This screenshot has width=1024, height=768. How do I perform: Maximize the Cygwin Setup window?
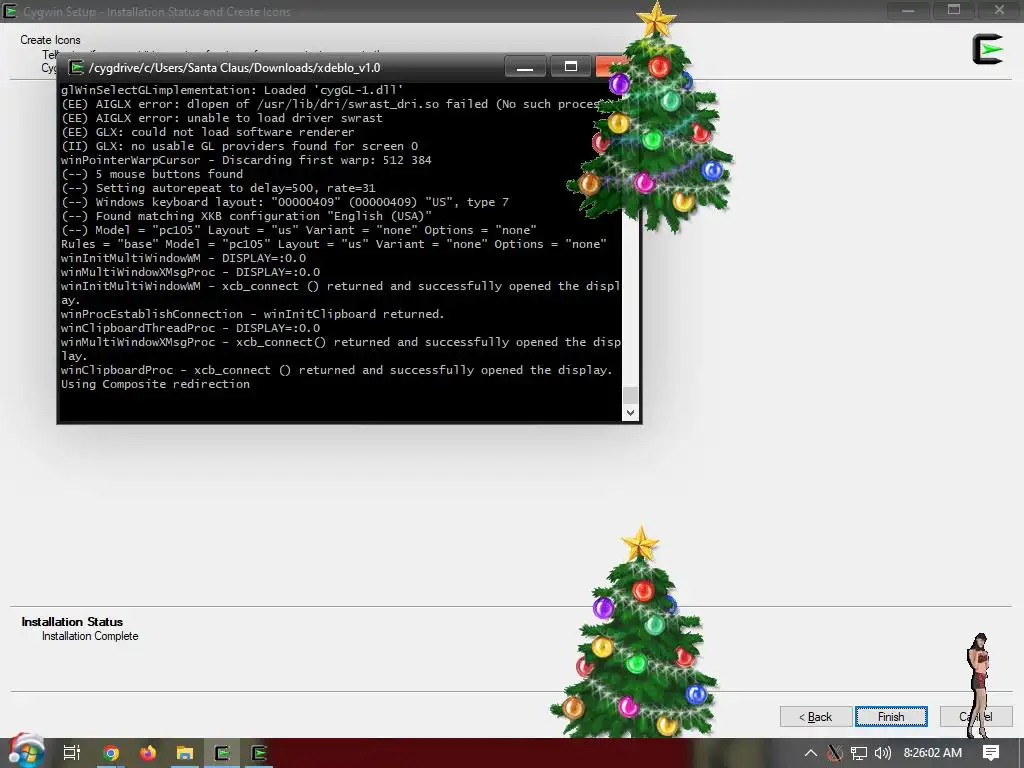pos(954,10)
